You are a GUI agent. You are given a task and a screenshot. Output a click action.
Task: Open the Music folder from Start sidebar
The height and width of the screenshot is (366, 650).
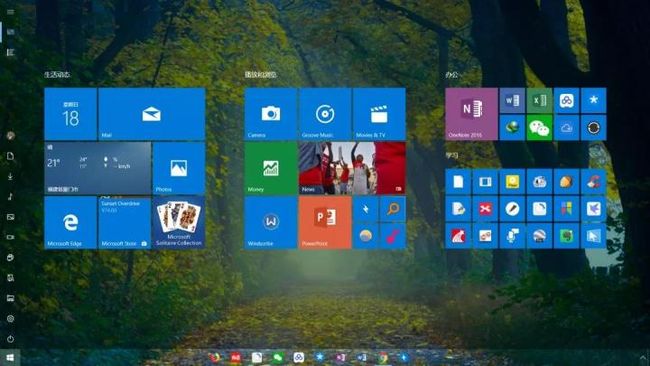[10, 196]
